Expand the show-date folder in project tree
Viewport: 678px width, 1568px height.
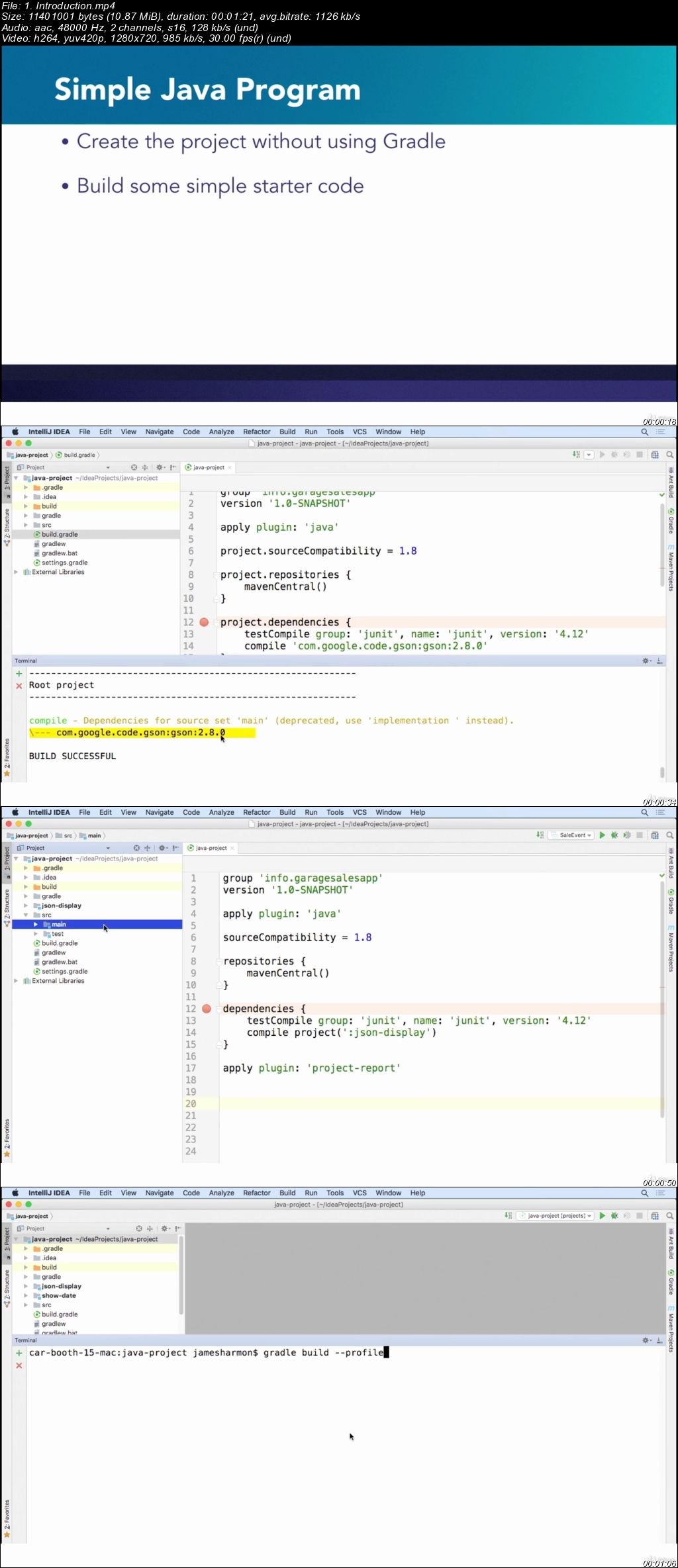tap(26, 1295)
